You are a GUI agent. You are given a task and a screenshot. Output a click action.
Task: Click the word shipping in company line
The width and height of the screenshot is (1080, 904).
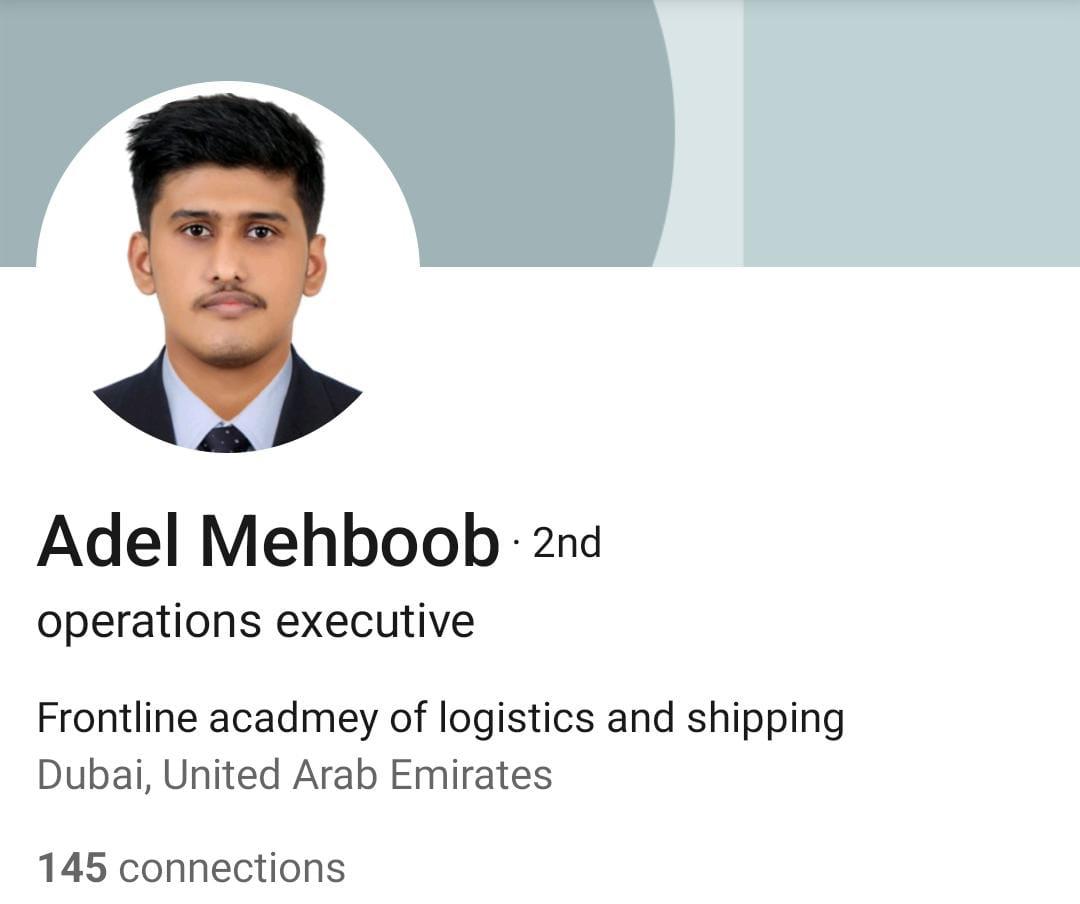pos(765,720)
